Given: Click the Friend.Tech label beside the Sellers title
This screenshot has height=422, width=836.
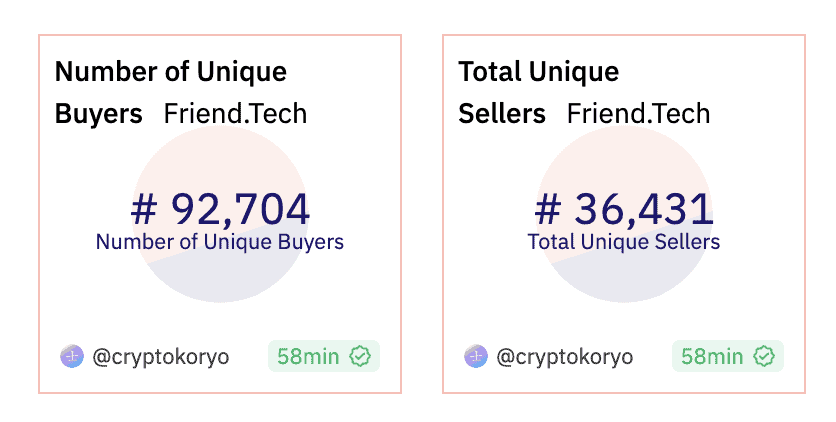Looking at the screenshot, I should tap(638, 114).
